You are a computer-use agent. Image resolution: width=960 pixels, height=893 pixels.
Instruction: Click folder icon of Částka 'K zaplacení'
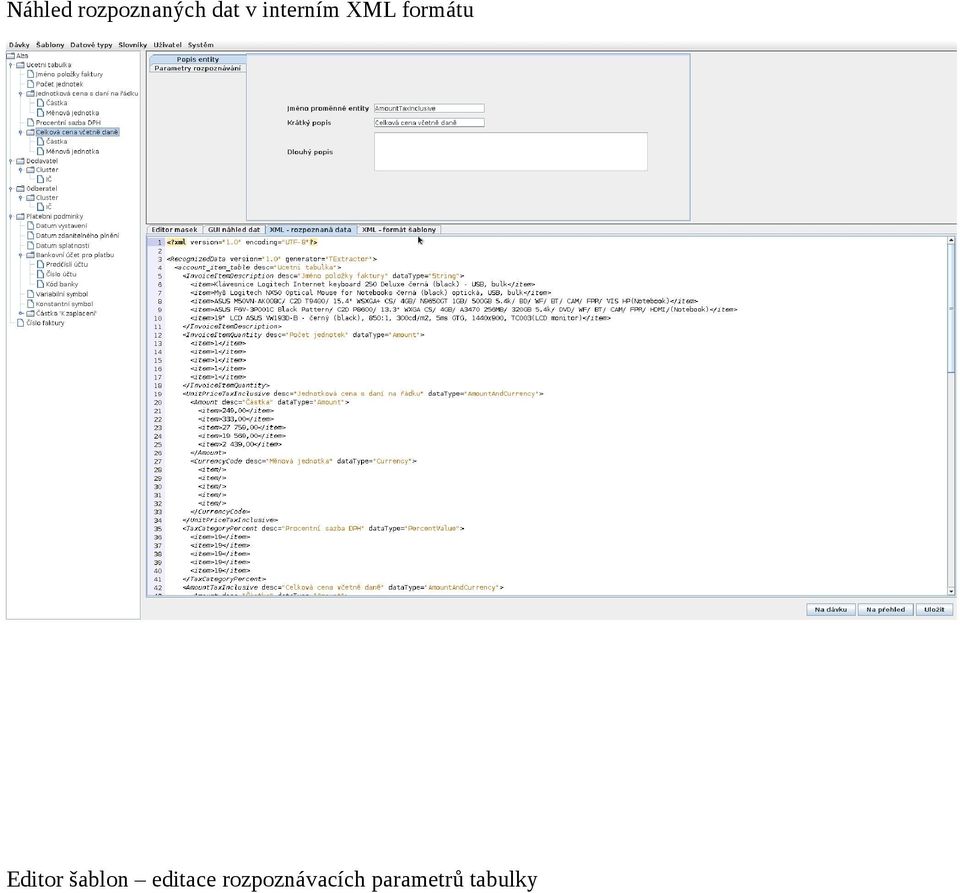[30, 313]
